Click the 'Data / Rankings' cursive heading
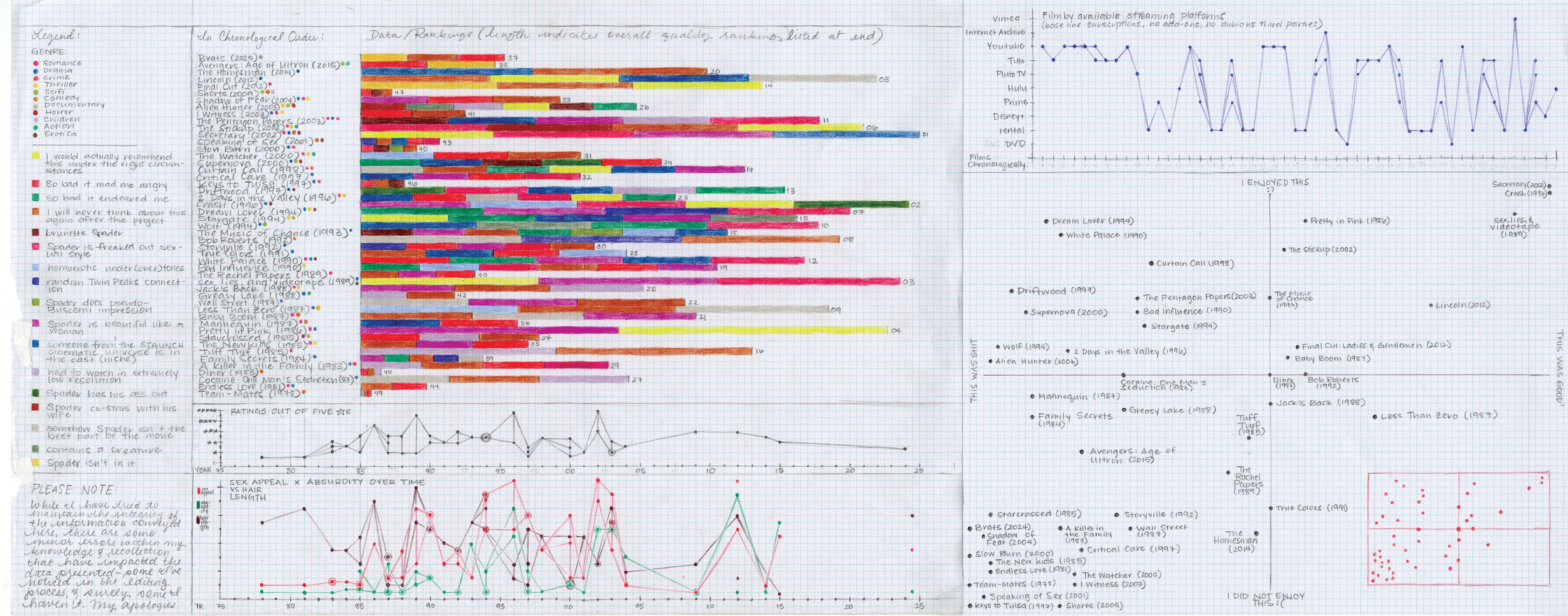1568x616 pixels. pyautogui.click(x=420, y=36)
